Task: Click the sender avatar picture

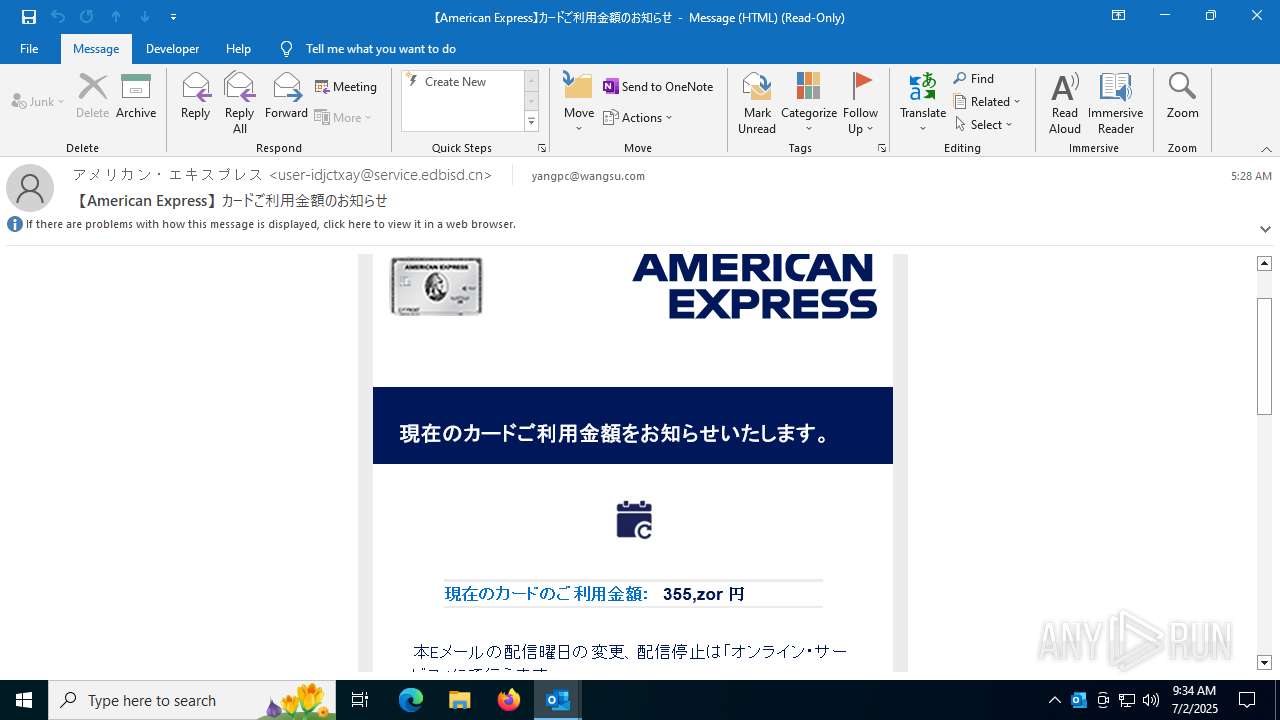Action: (30, 188)
